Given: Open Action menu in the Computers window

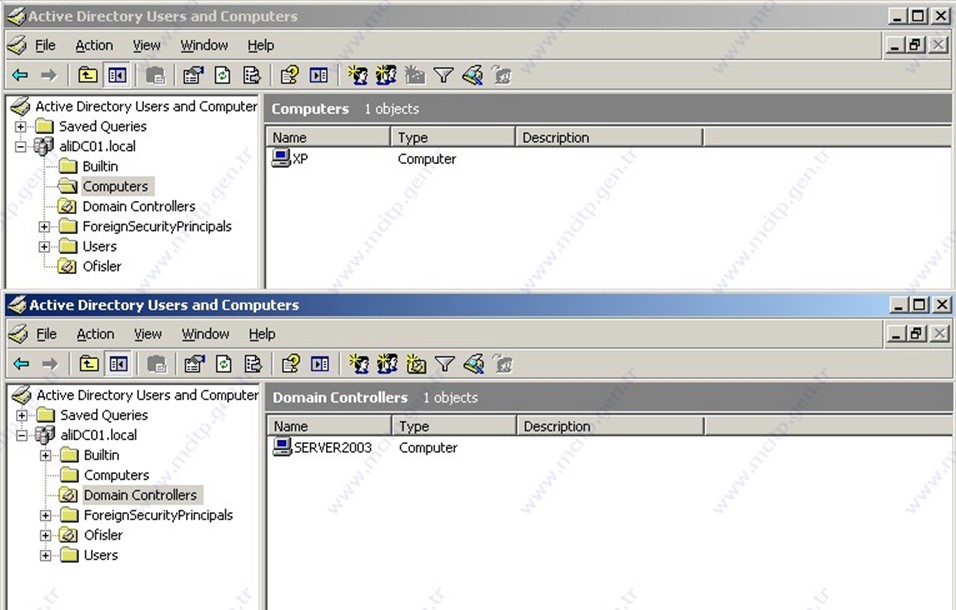Looking at the screenshot, I should (x=94, y=45).
